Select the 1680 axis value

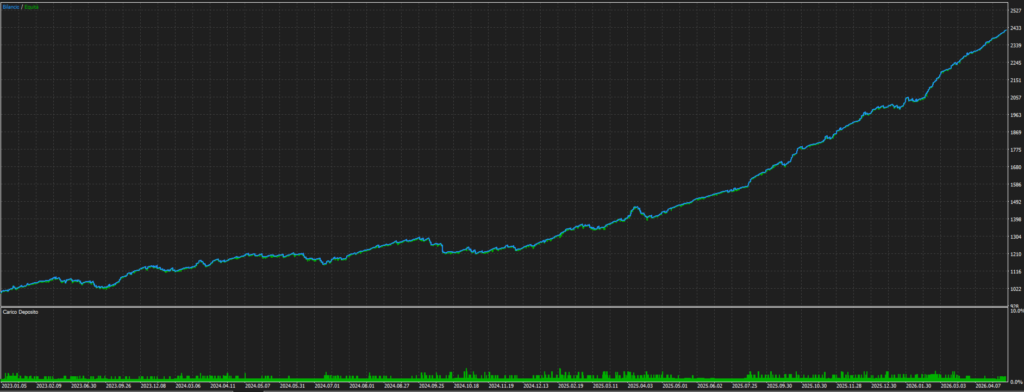(1016, 167)
